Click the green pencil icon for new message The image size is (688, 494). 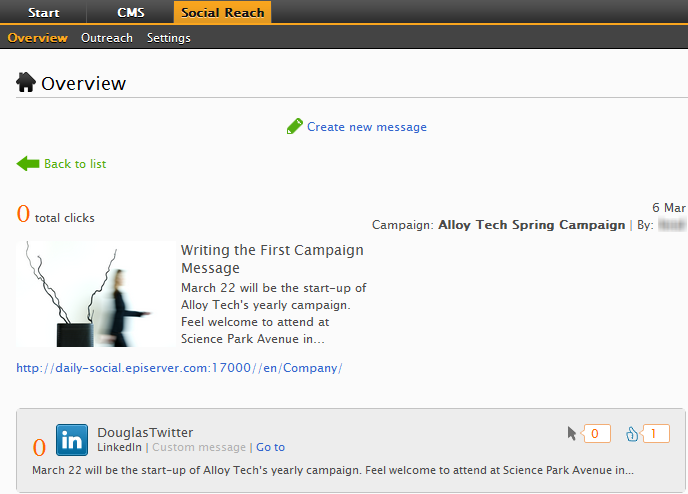(x=294, y=126)
